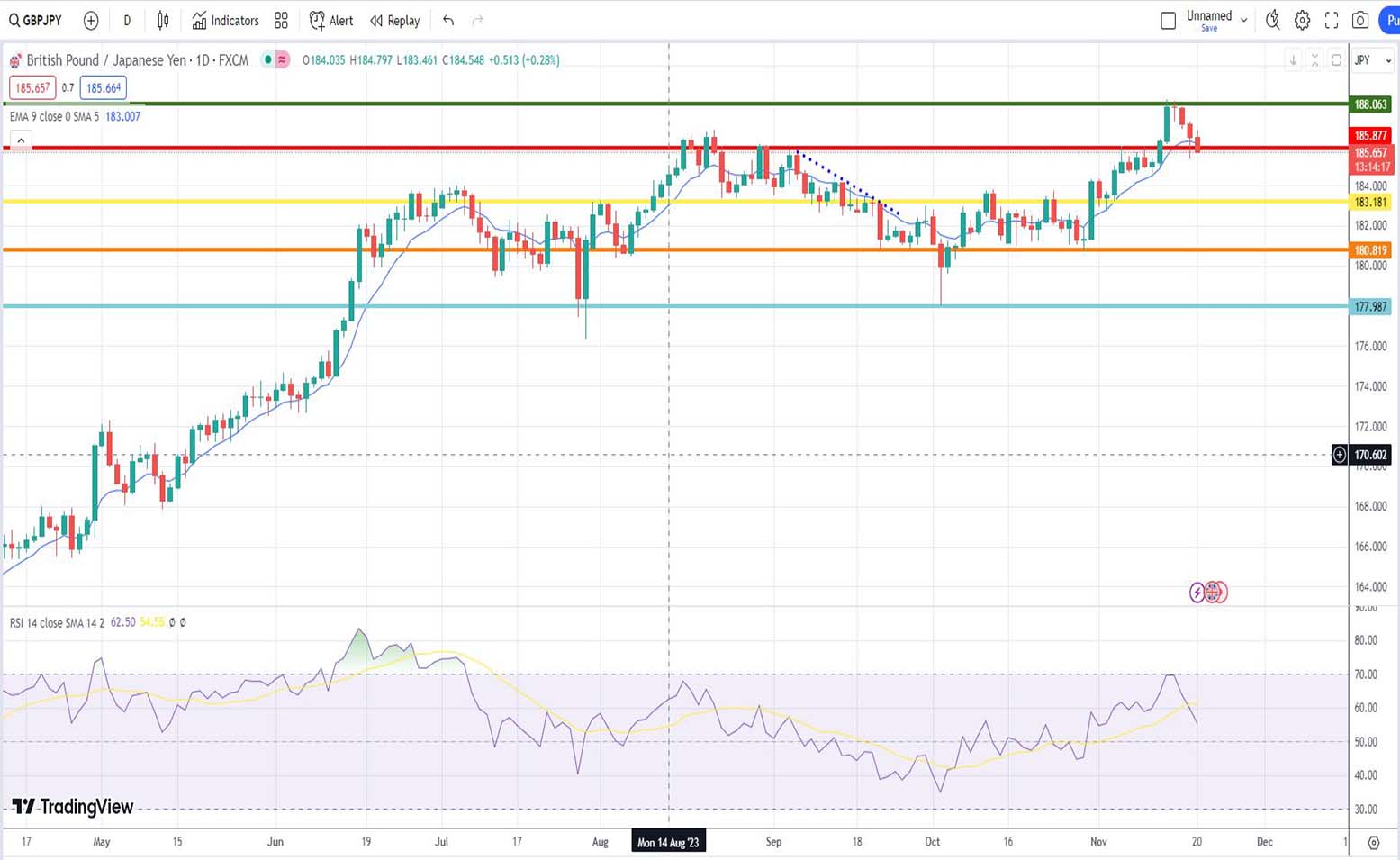
Task: Select the D timeframe interval
Action: pos(127,20)
